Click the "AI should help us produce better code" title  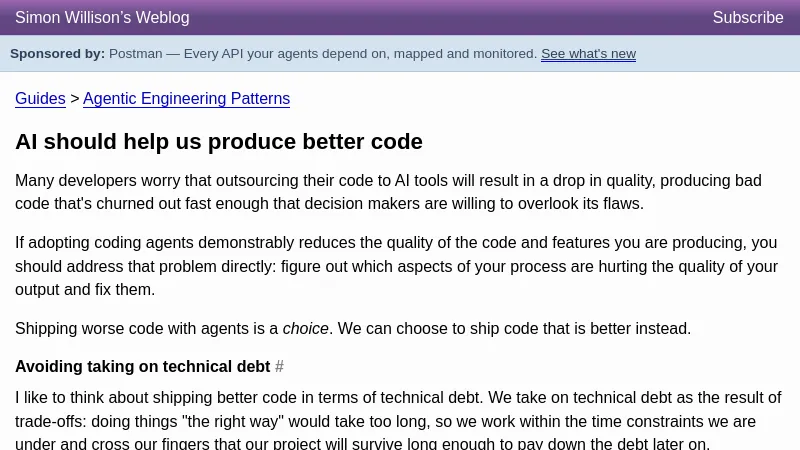[218, 142]
